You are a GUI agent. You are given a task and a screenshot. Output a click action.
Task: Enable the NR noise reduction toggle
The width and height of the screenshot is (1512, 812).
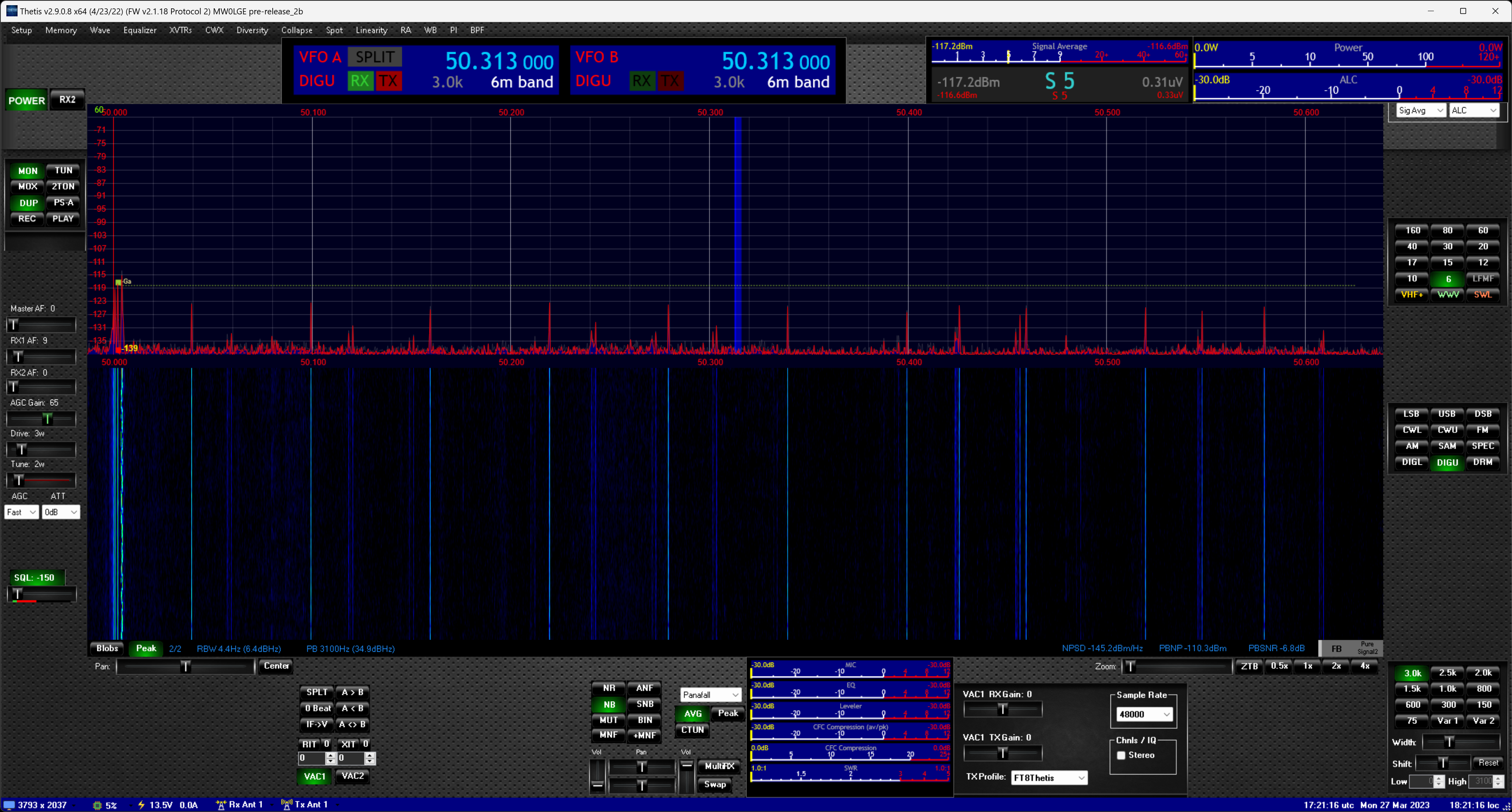[x=609, y=688]
